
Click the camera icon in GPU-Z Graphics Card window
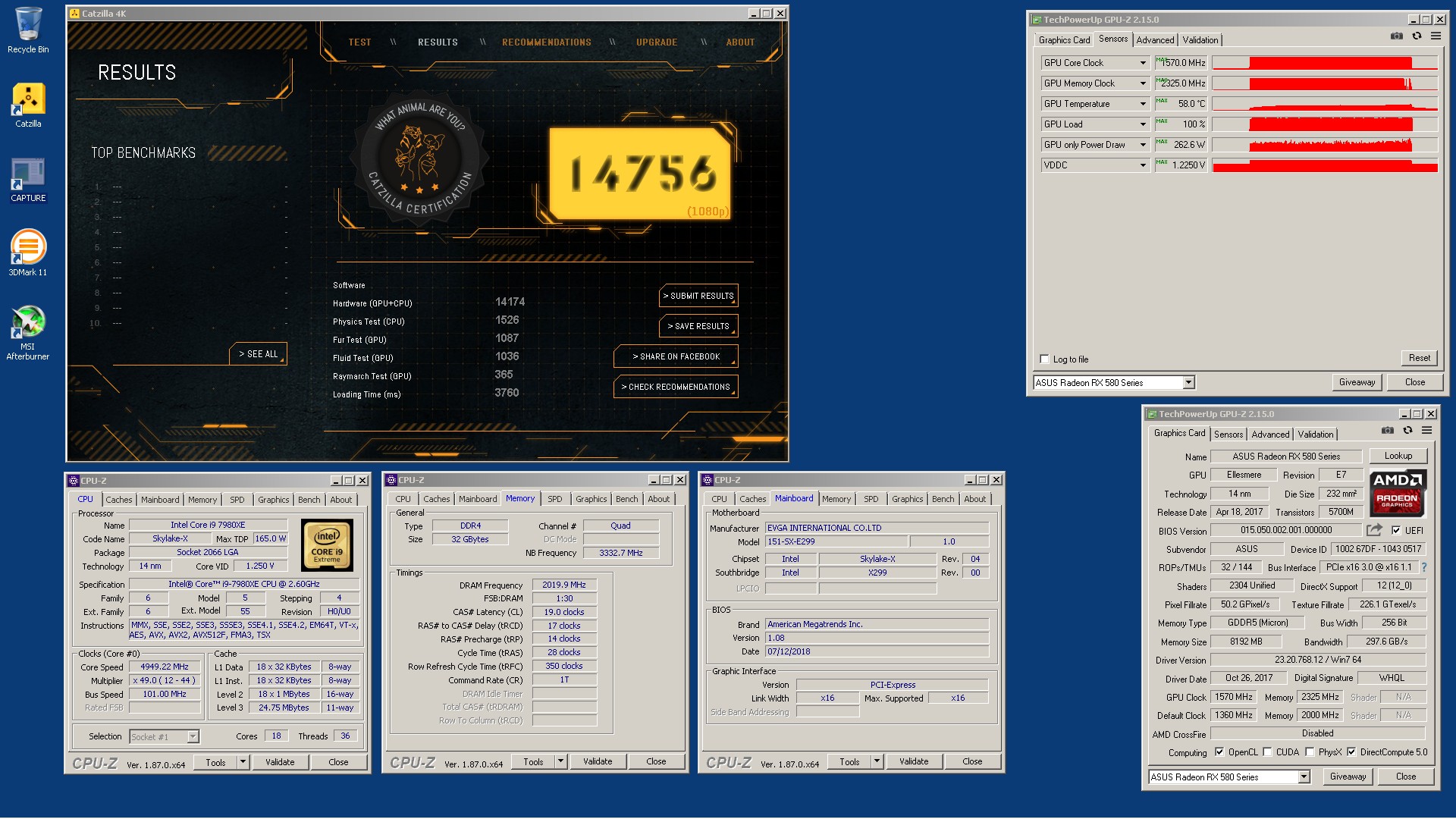pos(1388,431)
